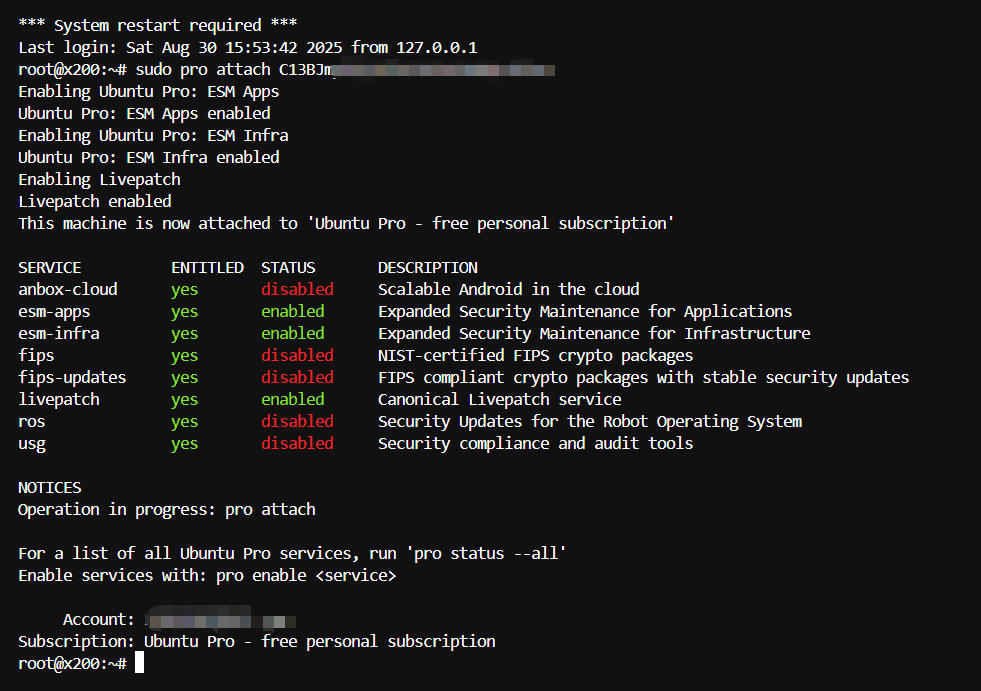Click the NOTICES heading
The height and width of the screenshot is (691, 981).
click(49, 488)
